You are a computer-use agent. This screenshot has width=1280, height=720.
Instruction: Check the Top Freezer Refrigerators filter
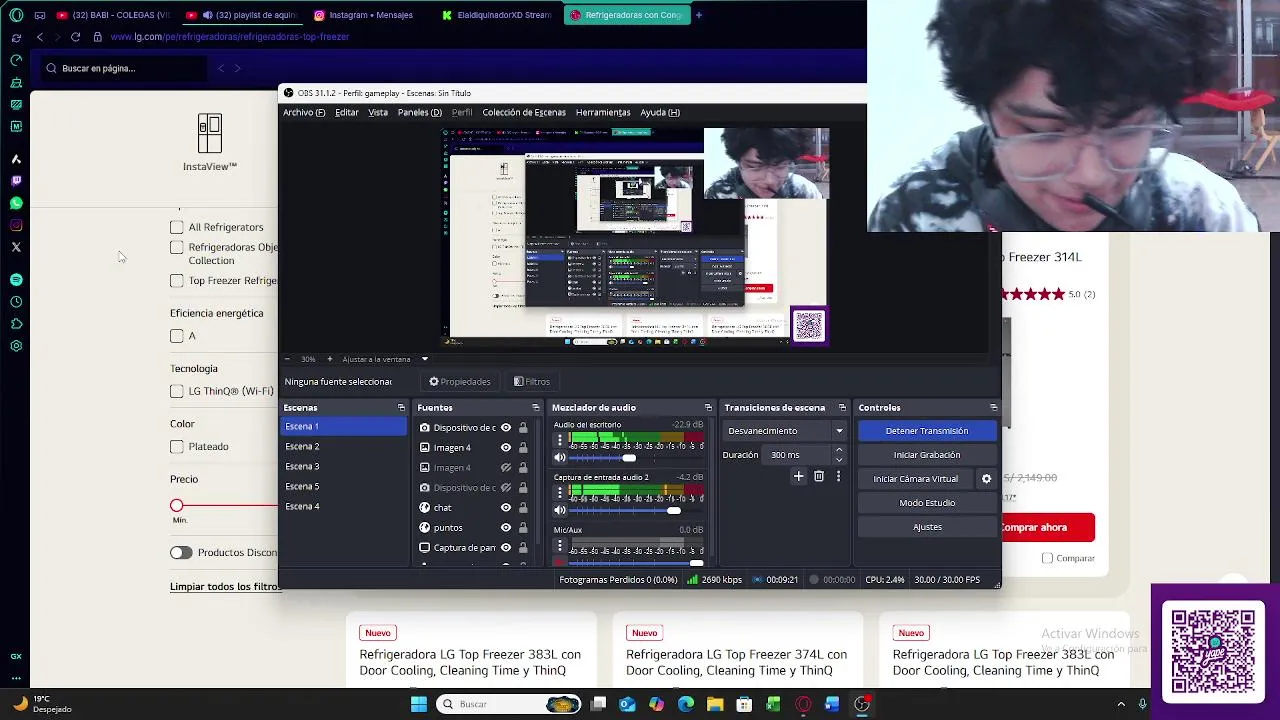pyautogui.click(x=177, y=281)
